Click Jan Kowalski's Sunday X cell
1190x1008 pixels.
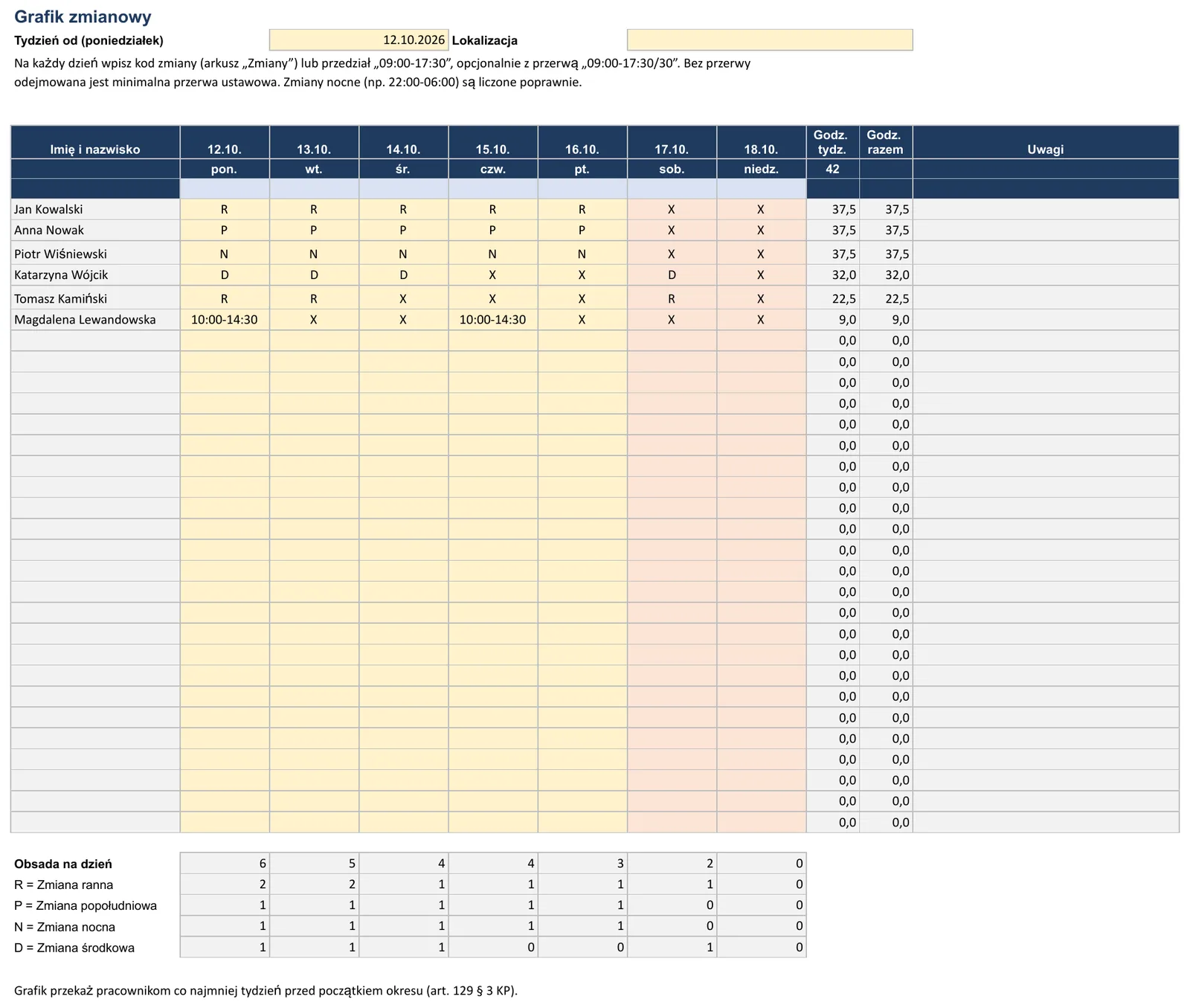(x=761, y=210)
